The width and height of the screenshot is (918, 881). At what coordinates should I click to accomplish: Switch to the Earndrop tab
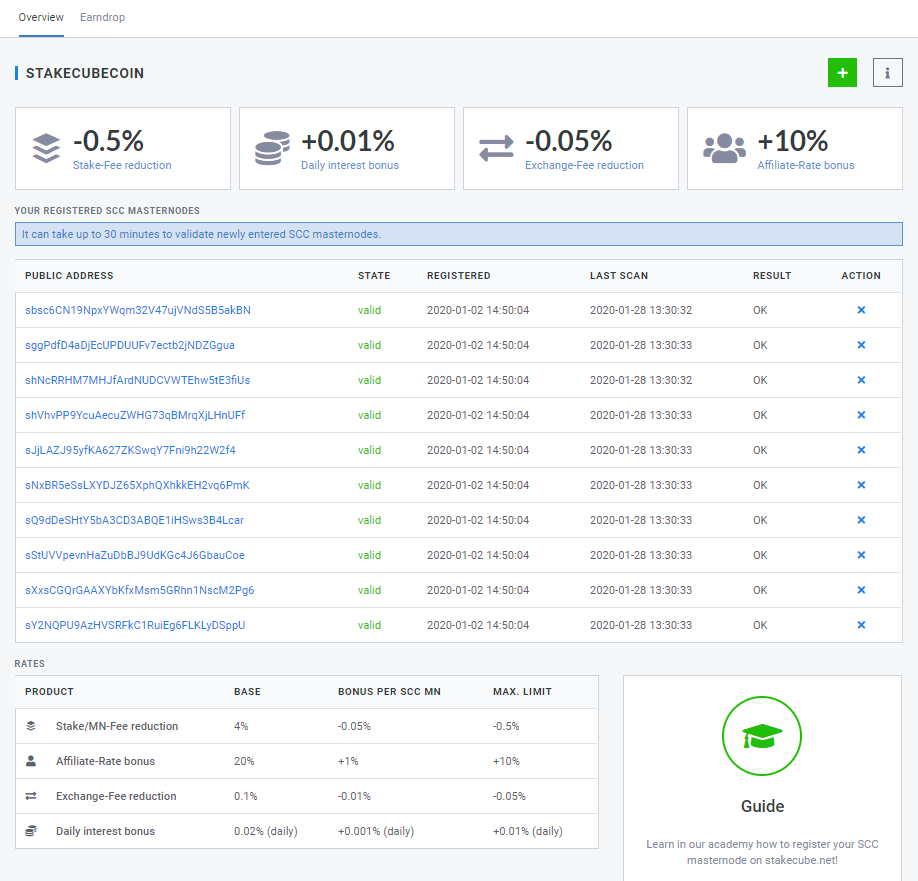point(102,18)
